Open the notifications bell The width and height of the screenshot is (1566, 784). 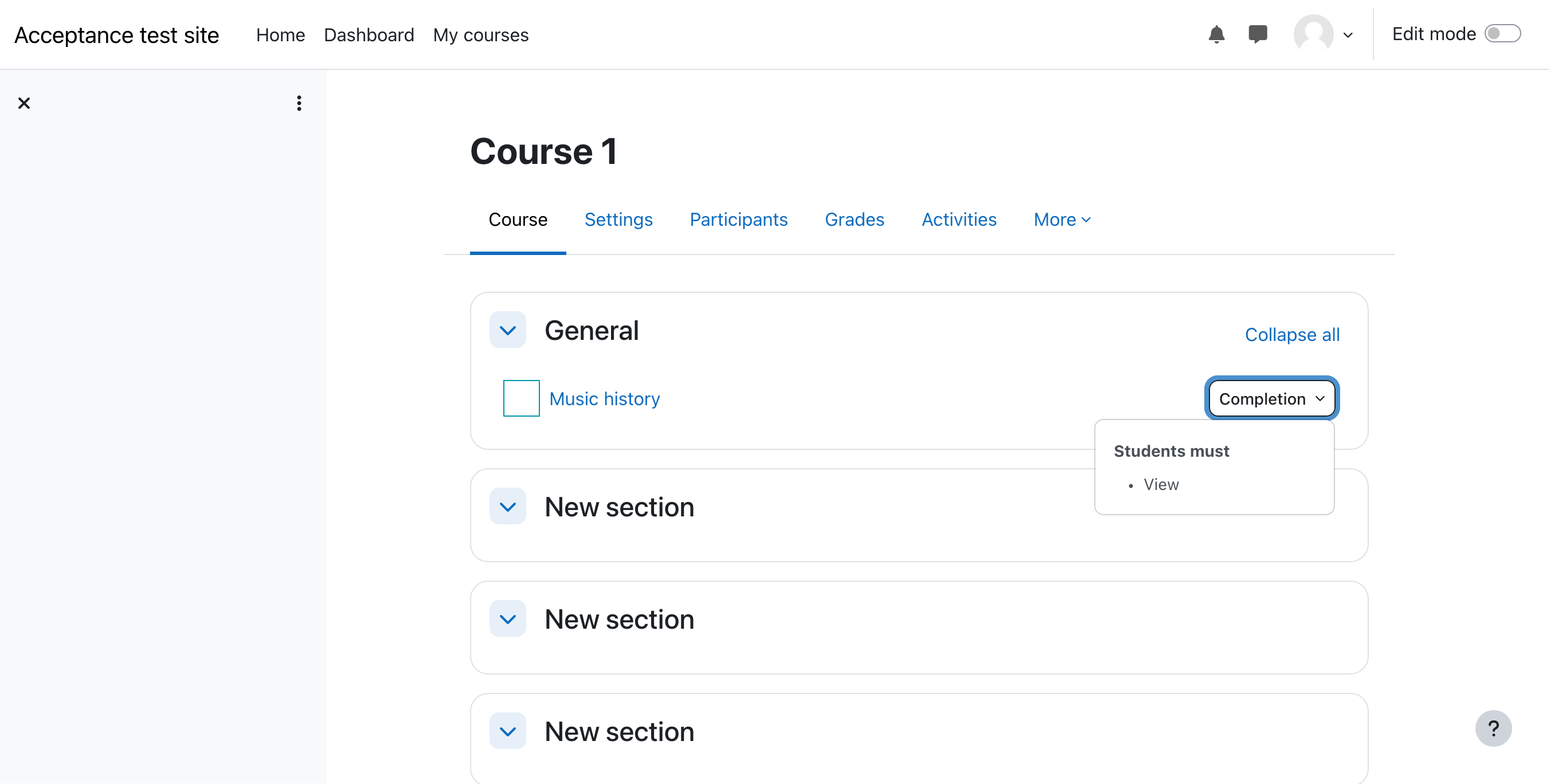click(1216, 34)
